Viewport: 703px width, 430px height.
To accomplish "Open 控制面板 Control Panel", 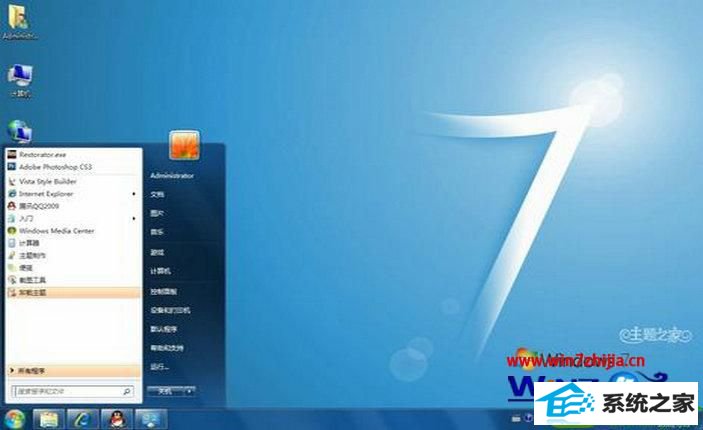I will click(164, 291).
